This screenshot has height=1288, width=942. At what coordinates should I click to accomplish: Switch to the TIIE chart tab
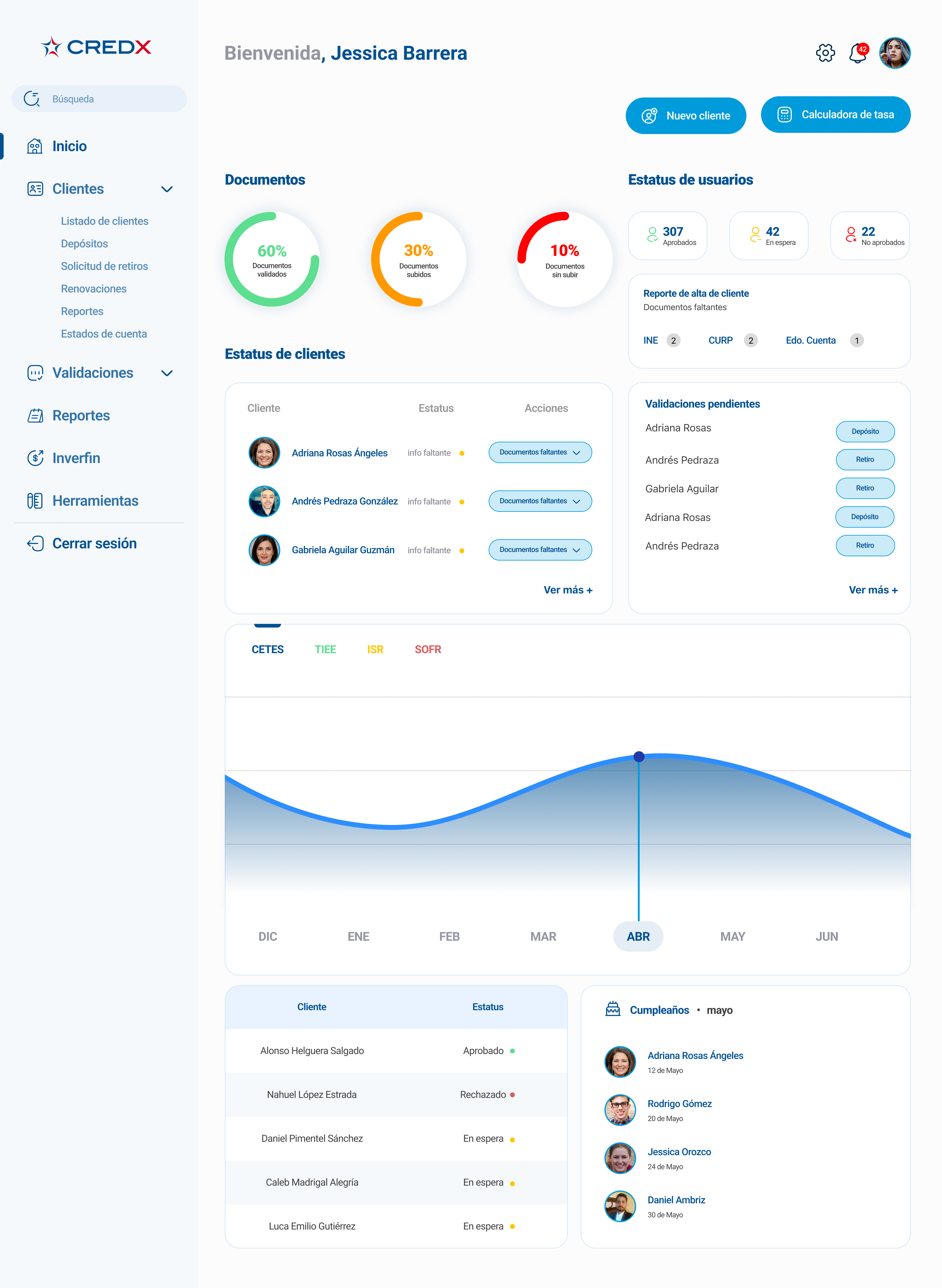pyautogui.click(x=325, y=649)
